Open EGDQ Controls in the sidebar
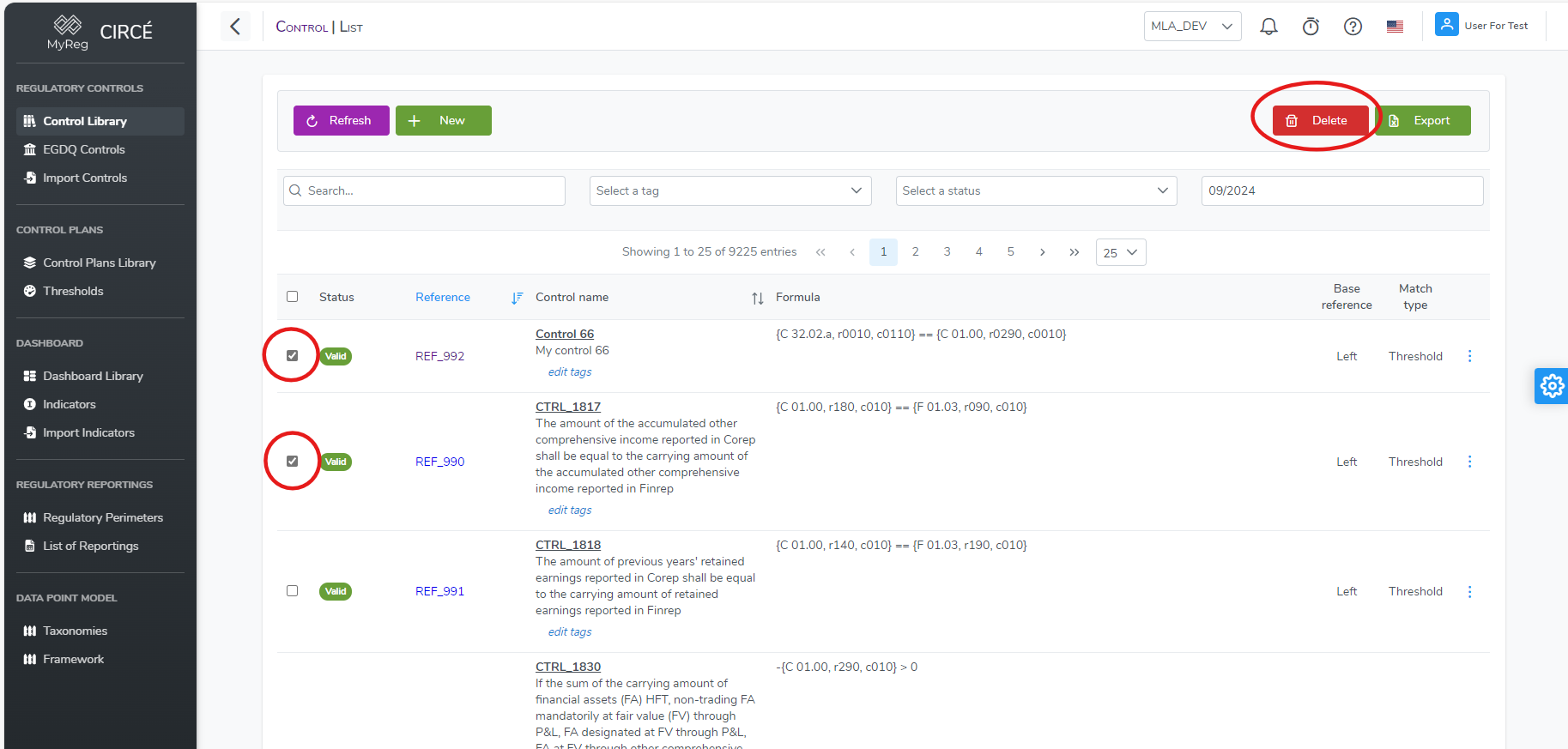The image size is (1568, 749). point(84,149)
